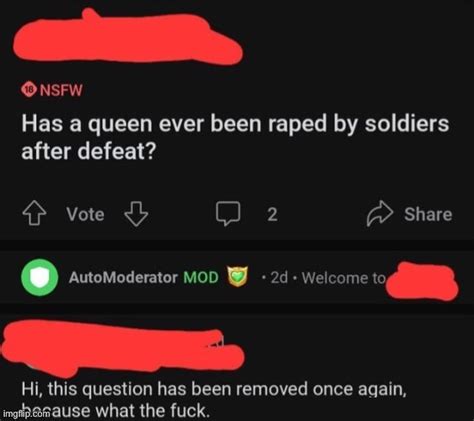Open the post title about a queen

pos(235,137)
